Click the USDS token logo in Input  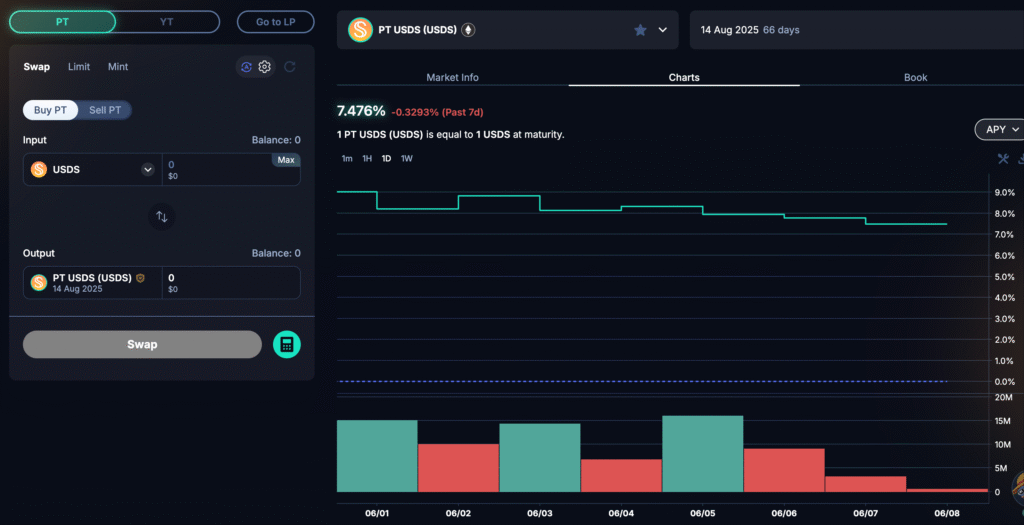point(39,170)
